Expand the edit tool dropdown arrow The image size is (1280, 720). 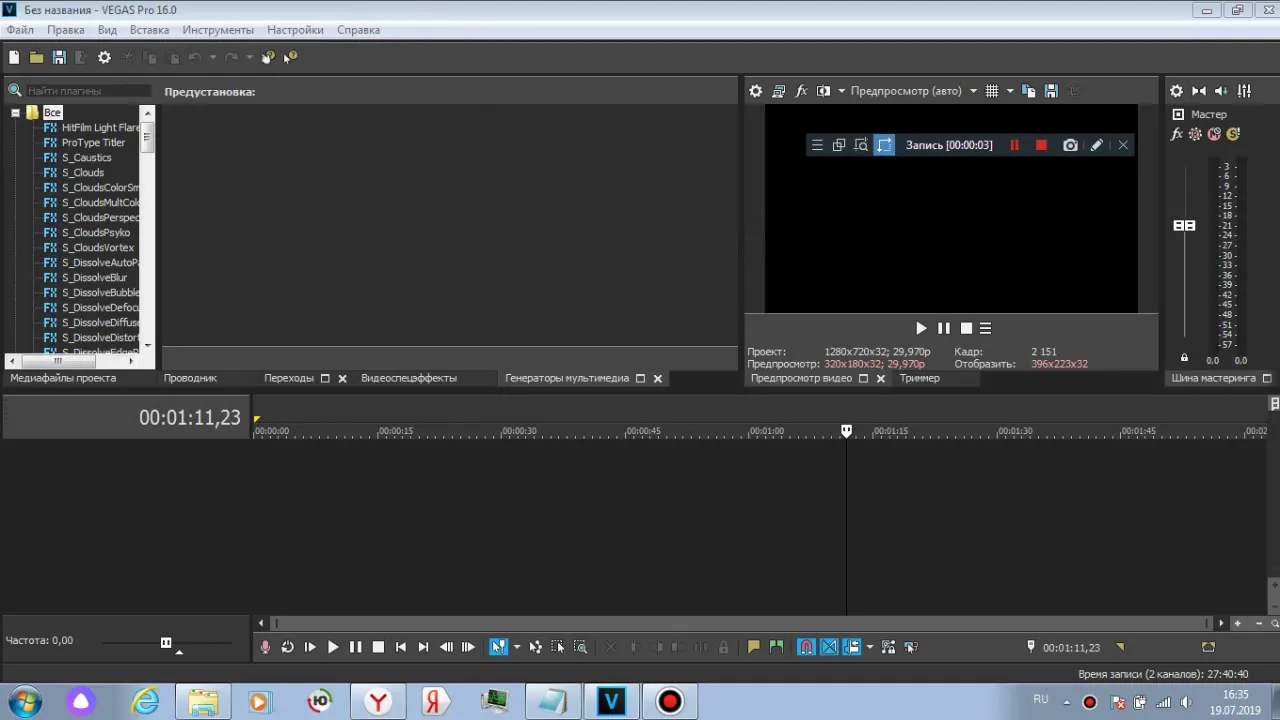(x=516, y=647)
